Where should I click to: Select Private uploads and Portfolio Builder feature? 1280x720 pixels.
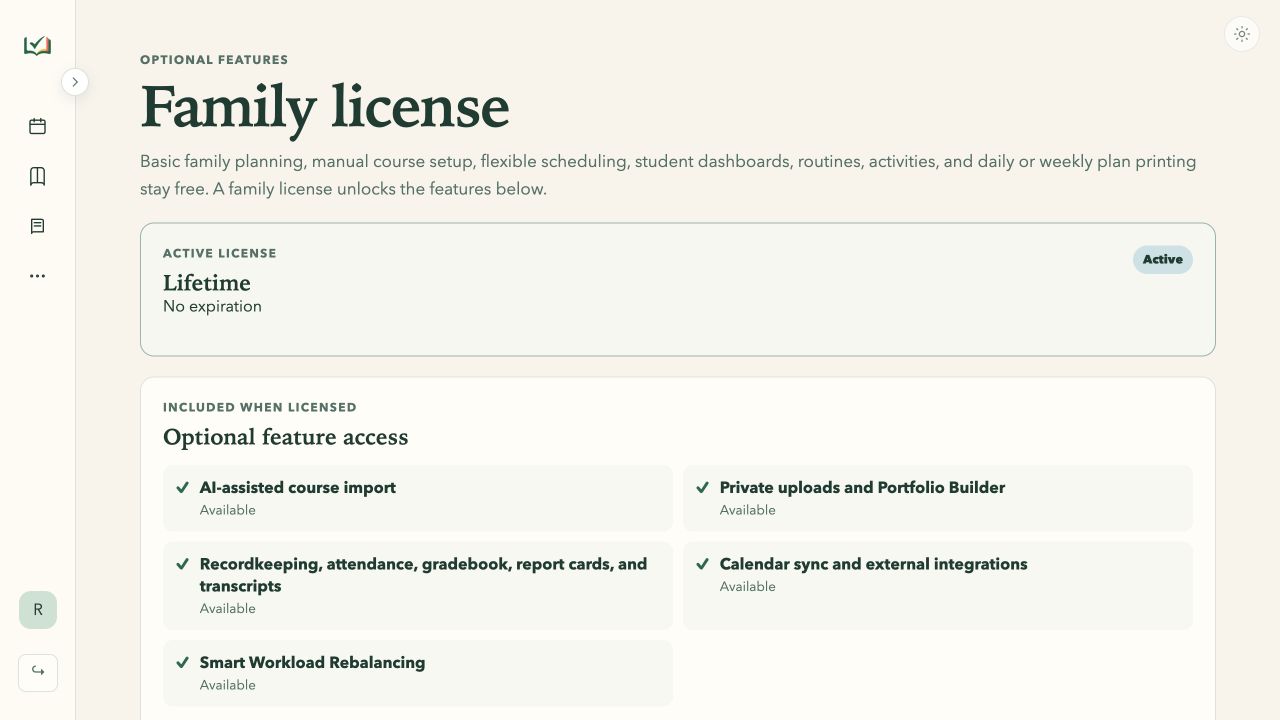point(938,498)
